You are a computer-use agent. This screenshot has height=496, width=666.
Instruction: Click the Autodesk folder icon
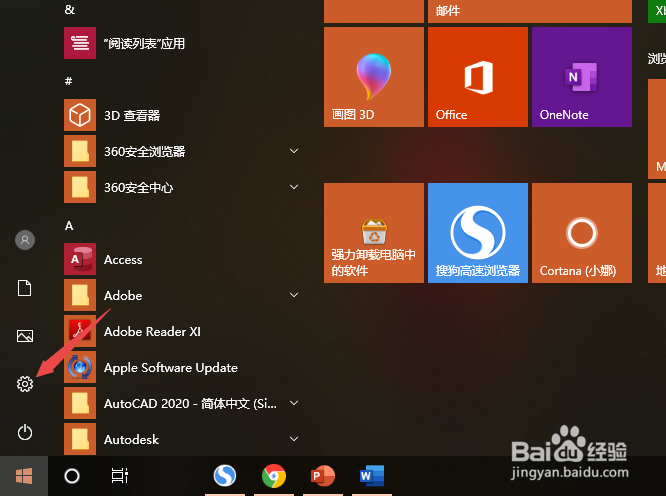coord(80,439)
